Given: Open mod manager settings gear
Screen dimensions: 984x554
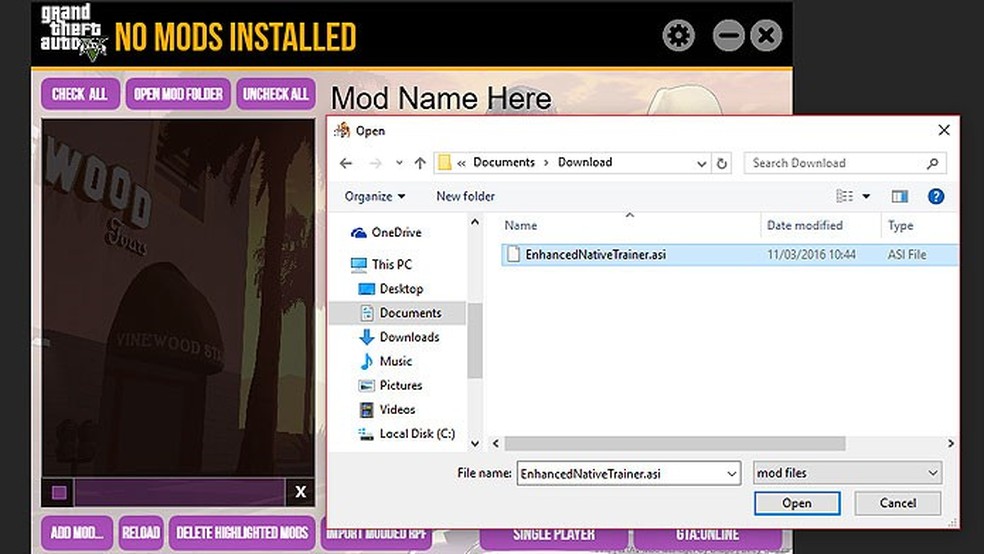Looking at the screenshot, I should (678, 35).
